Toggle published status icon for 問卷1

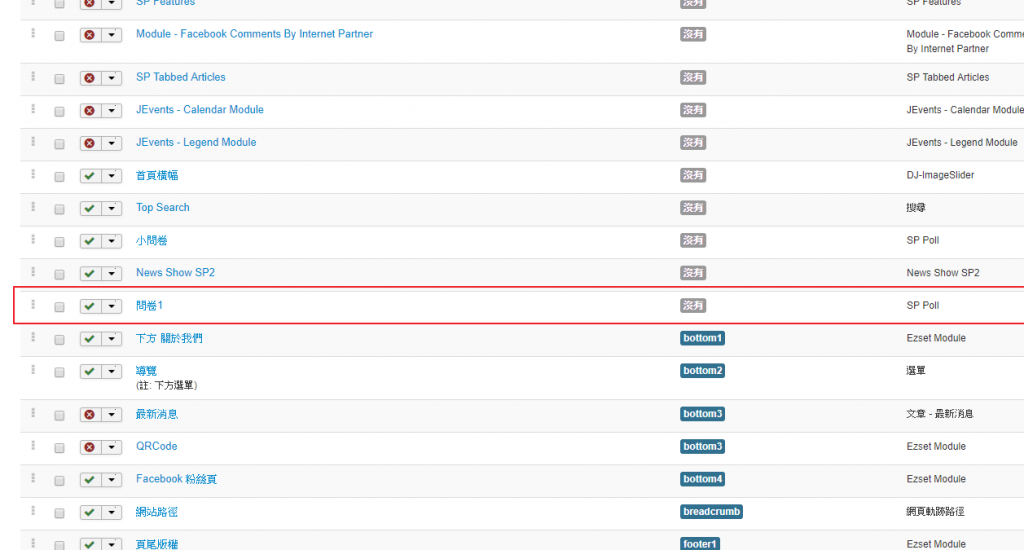[x=90, y=306]
